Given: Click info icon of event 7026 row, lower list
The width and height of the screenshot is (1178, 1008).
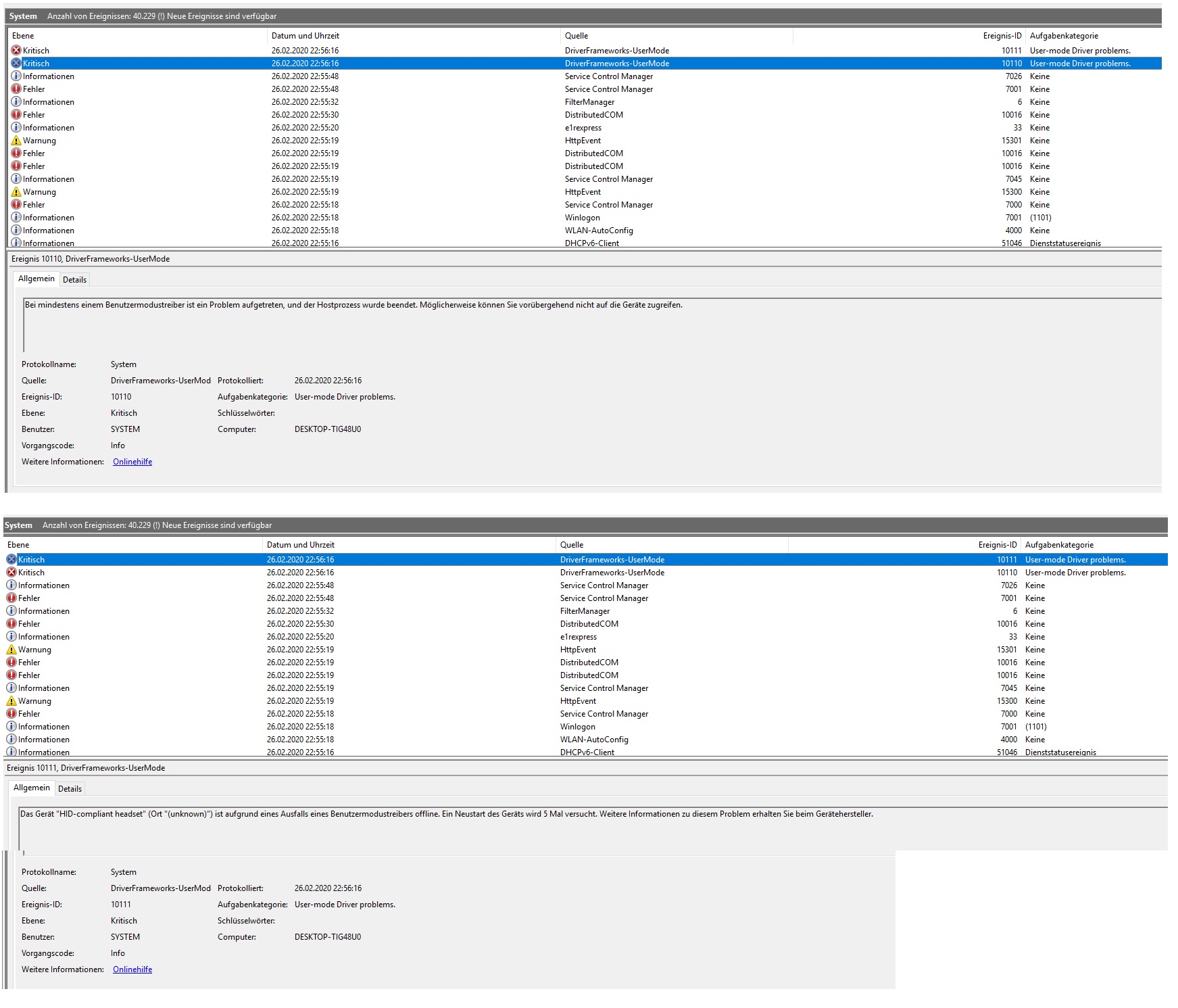Looking at the screenshot, I should point(11,585).
